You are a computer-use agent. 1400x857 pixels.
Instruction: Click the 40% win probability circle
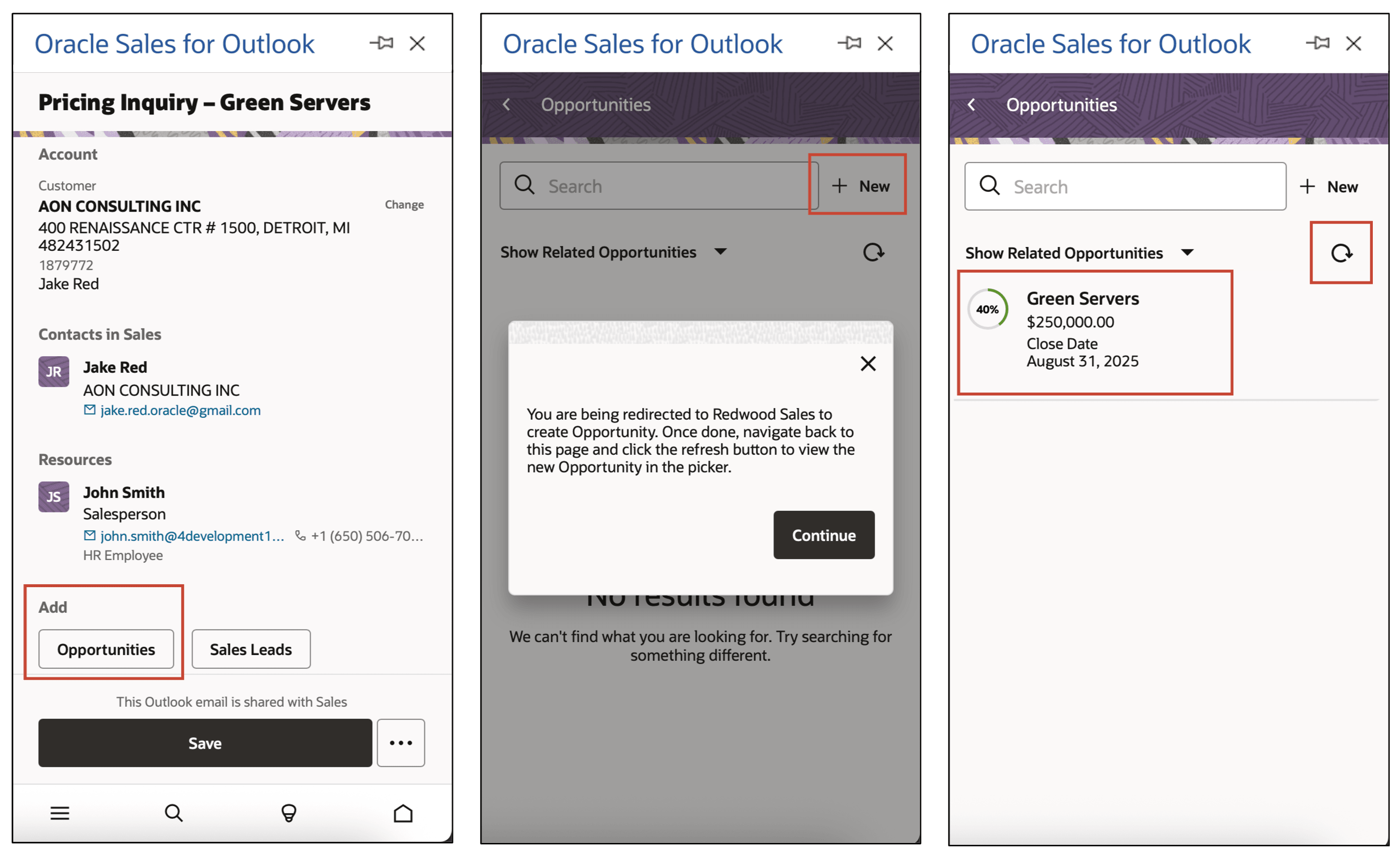tap(987, 310)
